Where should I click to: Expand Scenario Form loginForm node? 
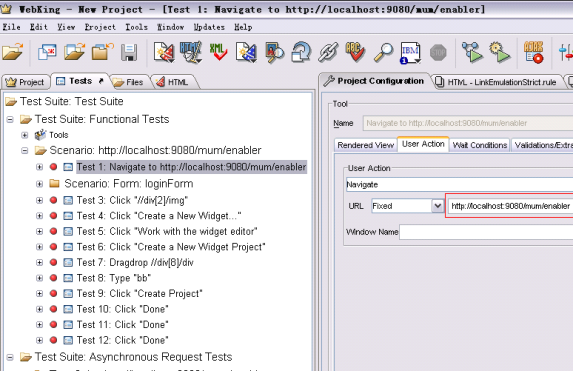pos(39,183)
